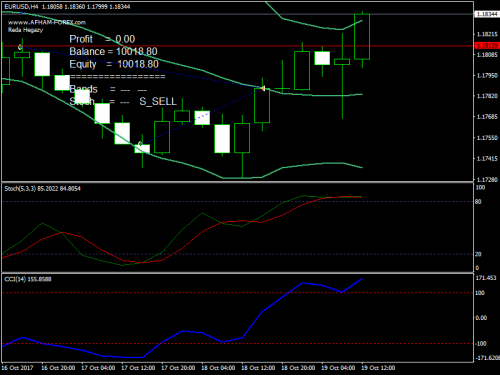Click the orange trade close arrow marker
500x375 pixels.
click(x=263, y=88)
